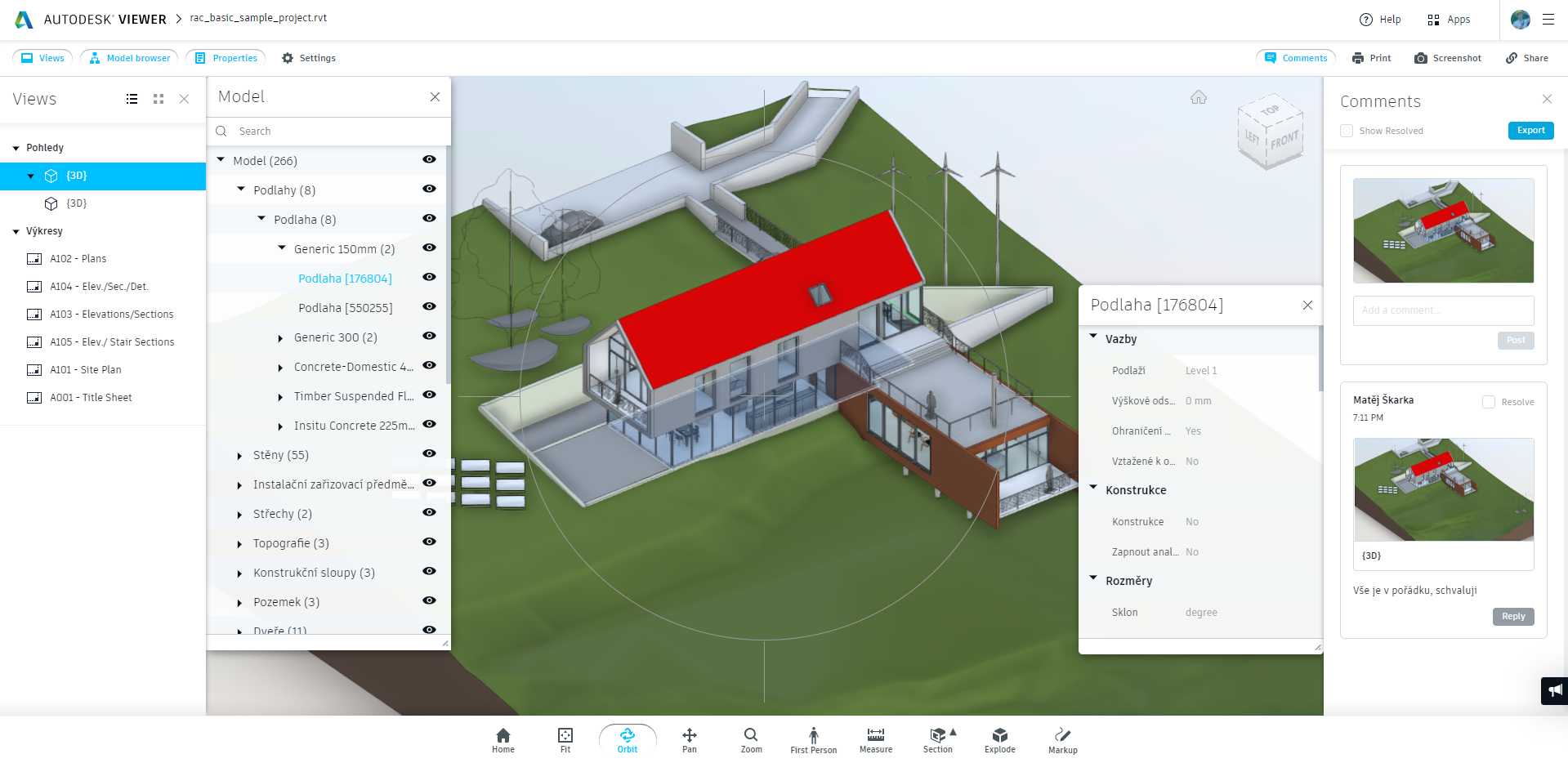
Task: Collapse the Pohledy group in Views
Action: tap(16, 149)
